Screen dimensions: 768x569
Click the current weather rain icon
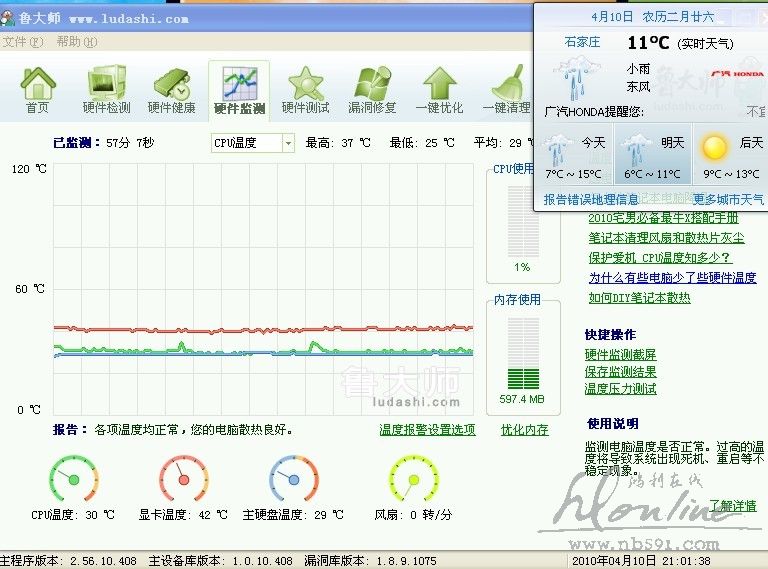tap(576, 78)
